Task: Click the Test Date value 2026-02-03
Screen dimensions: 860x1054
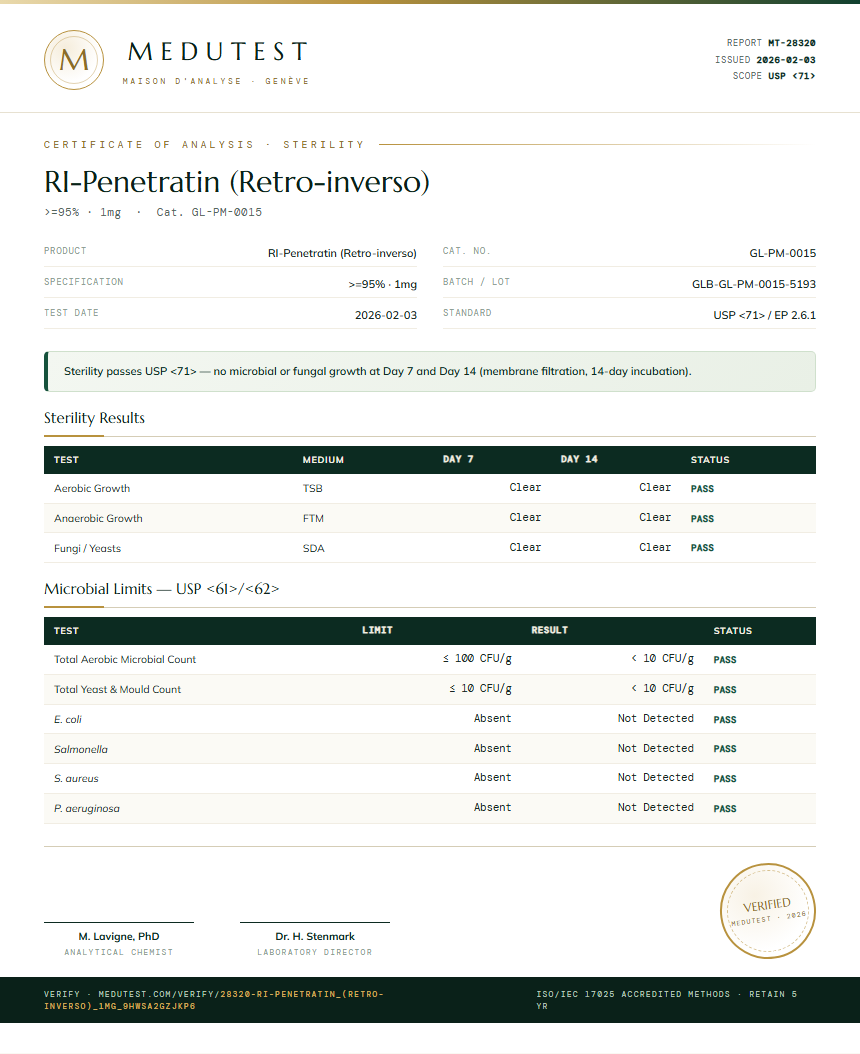Action: click(386, 315)
